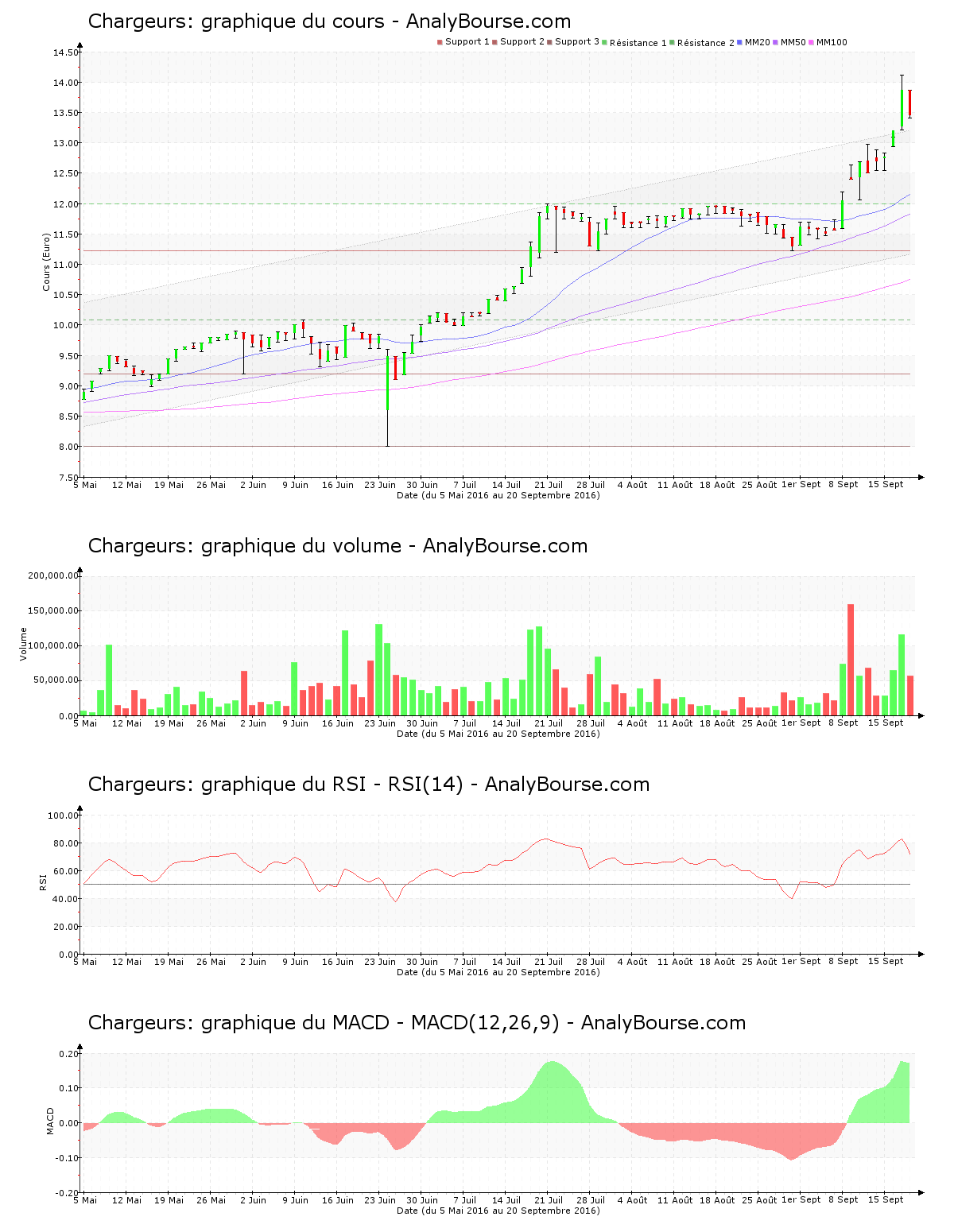
Task: Click the MM20 blue legend square
Action: [740, 42]
